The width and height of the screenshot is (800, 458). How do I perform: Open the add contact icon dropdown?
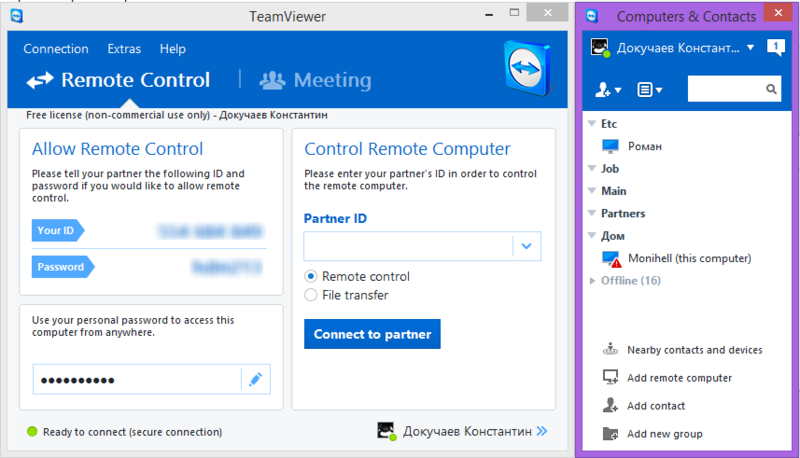click(x=608, y=90)
